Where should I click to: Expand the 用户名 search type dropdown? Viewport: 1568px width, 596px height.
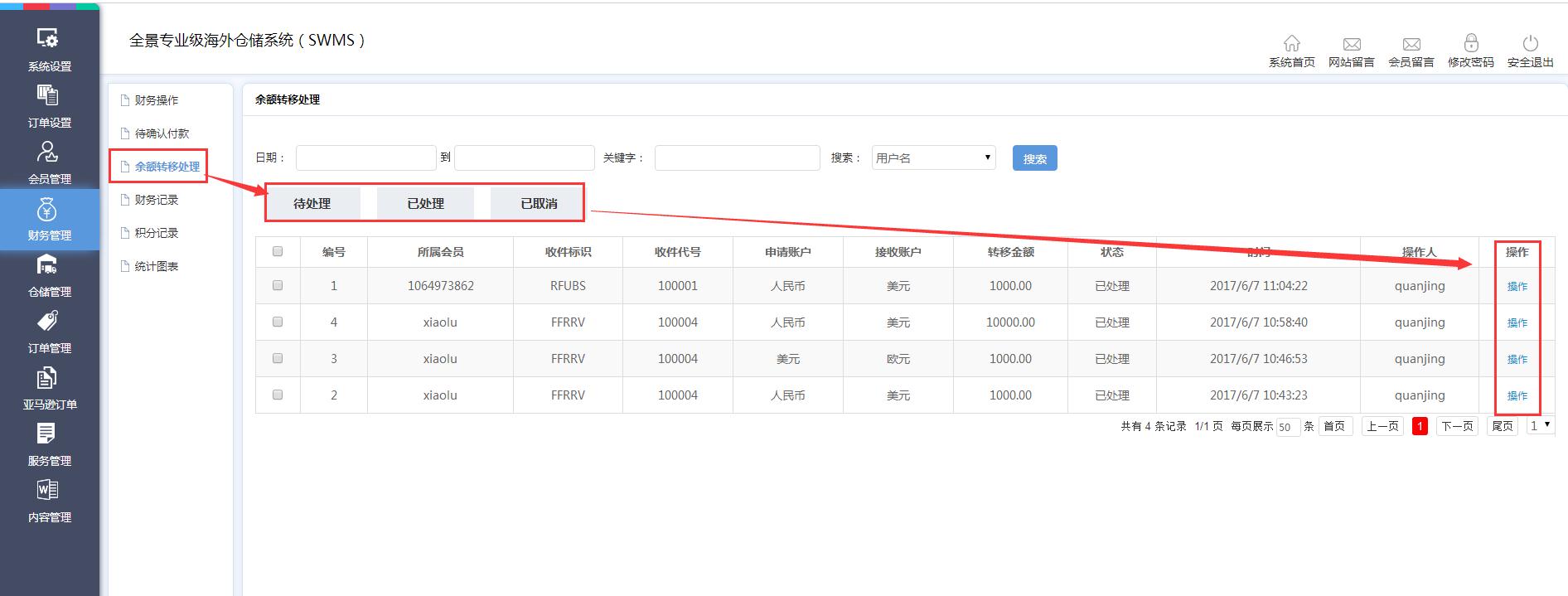tap(933, 157)
